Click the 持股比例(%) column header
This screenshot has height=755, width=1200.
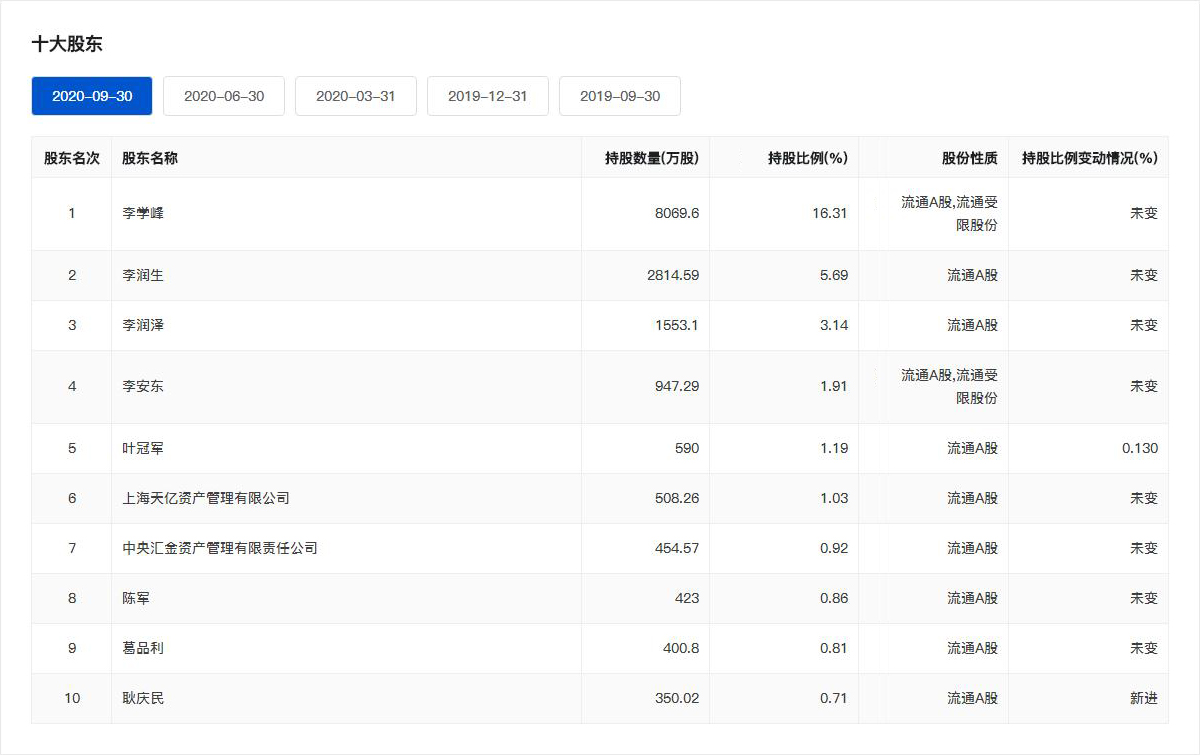(807, 158)
